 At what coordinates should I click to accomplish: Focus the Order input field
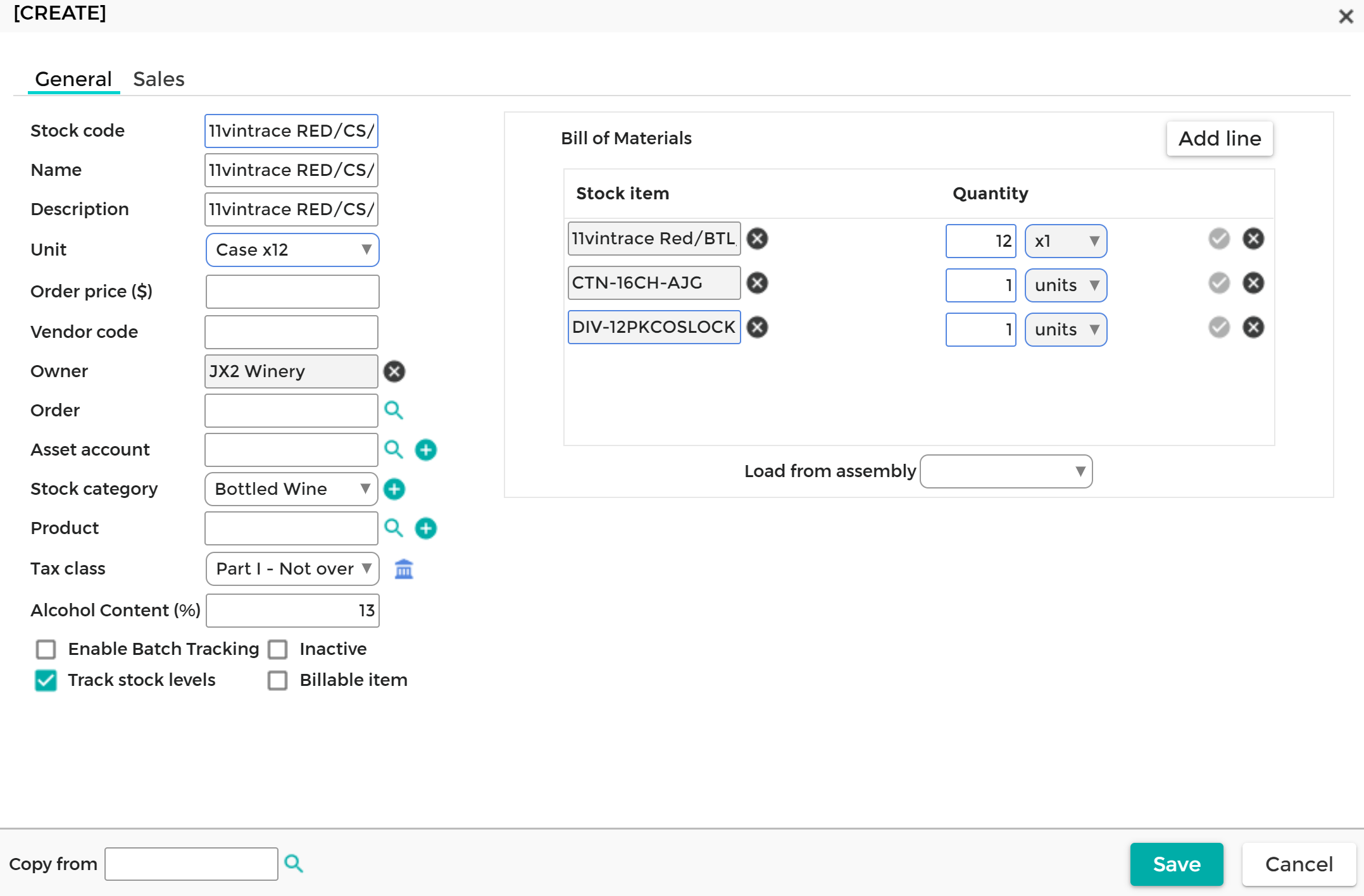[x=291, y=411]
